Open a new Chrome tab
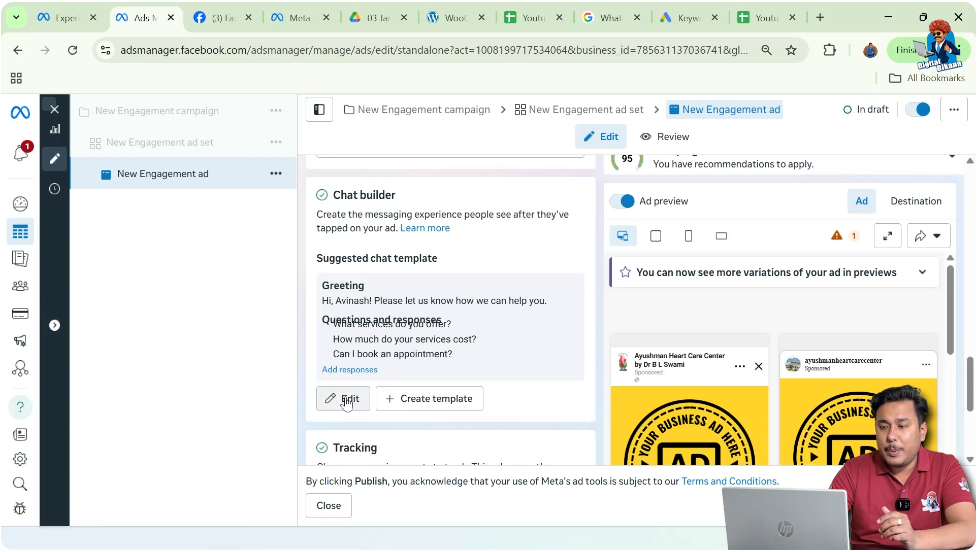 click(x=820, y=17)
